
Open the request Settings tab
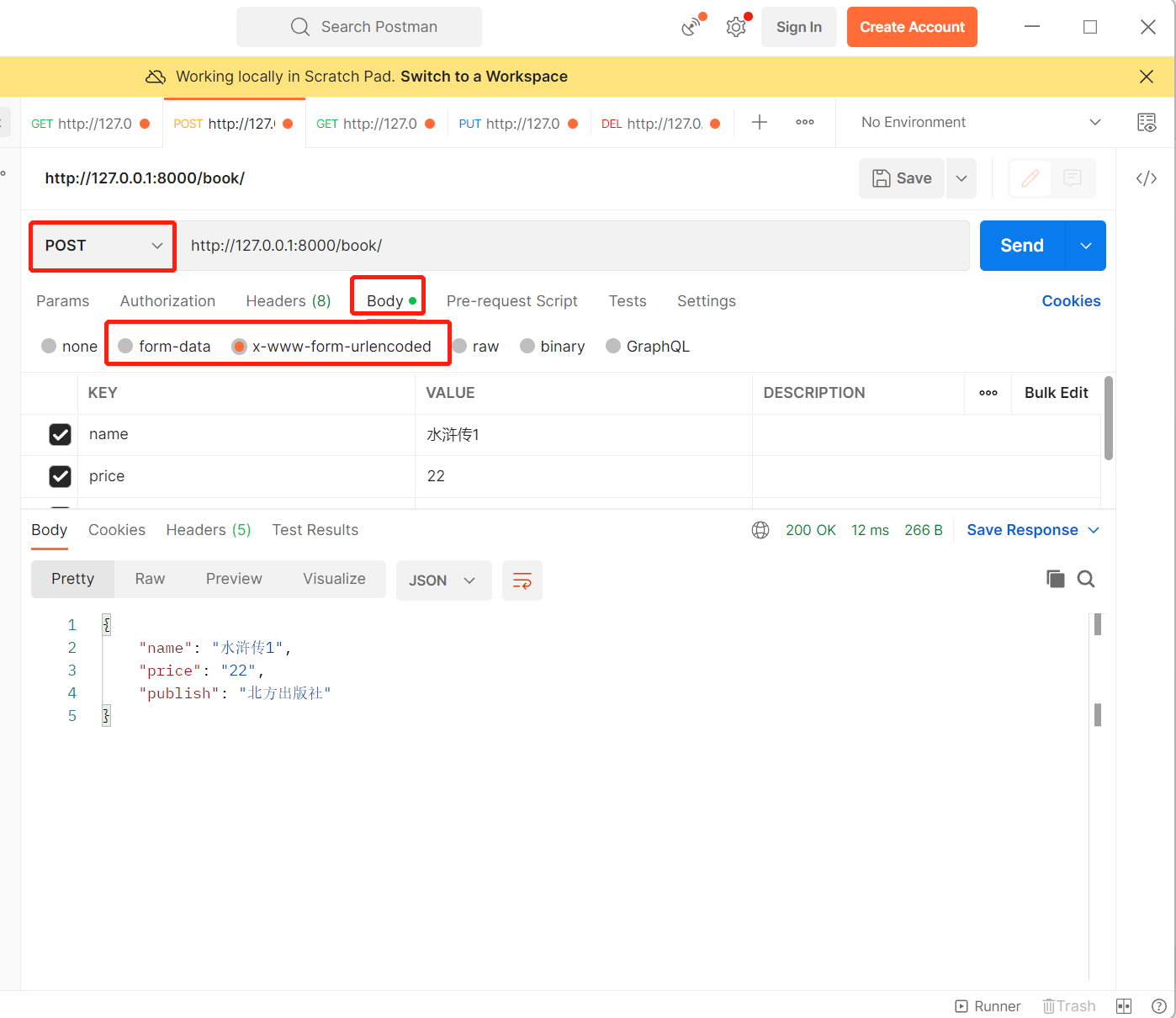(707, 301)
